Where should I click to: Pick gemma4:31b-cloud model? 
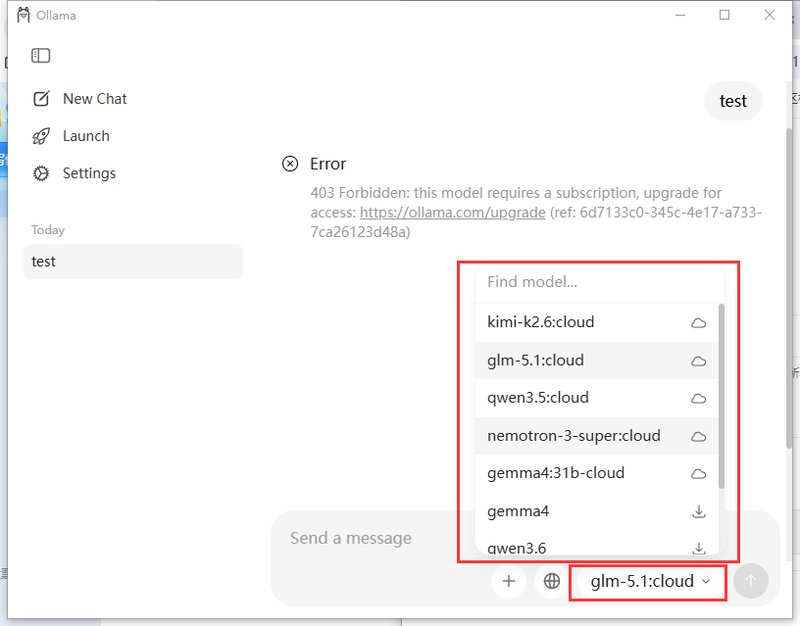click(x=596, y=473)
